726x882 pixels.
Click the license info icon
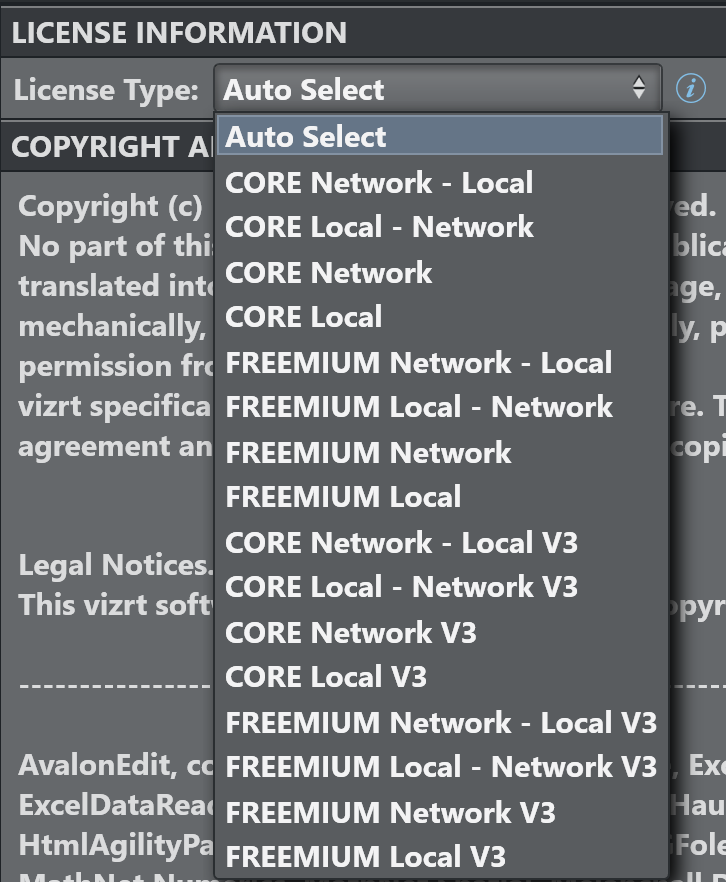(x=691, y=89)
